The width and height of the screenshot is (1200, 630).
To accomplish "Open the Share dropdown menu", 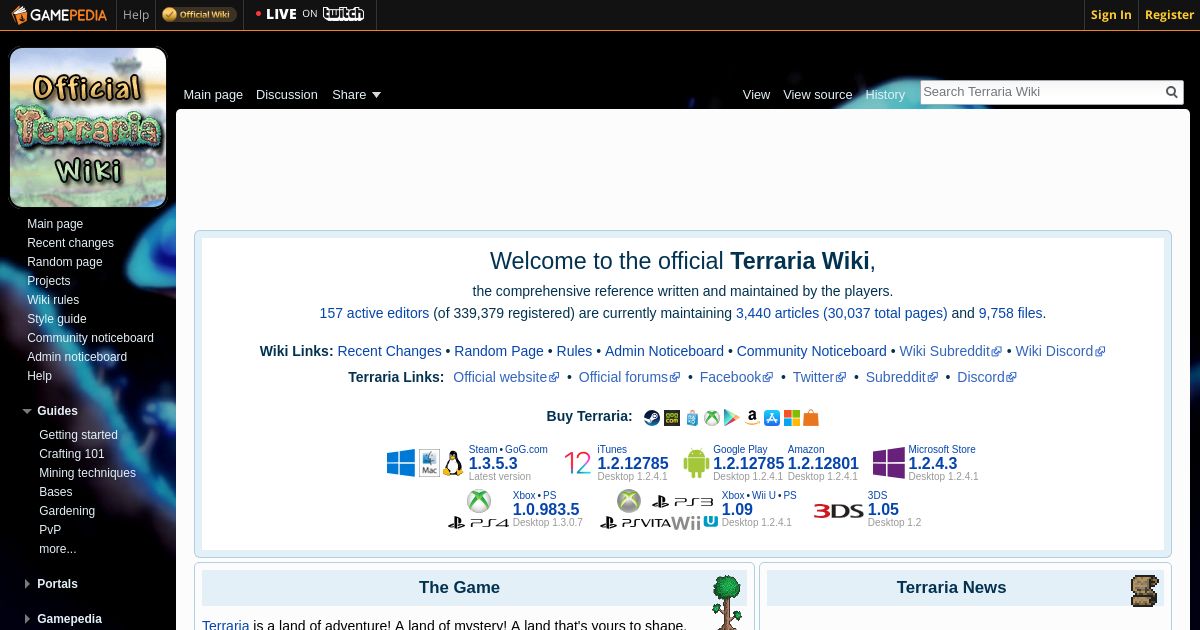I will pyautogui.click(x=357, y=94).
